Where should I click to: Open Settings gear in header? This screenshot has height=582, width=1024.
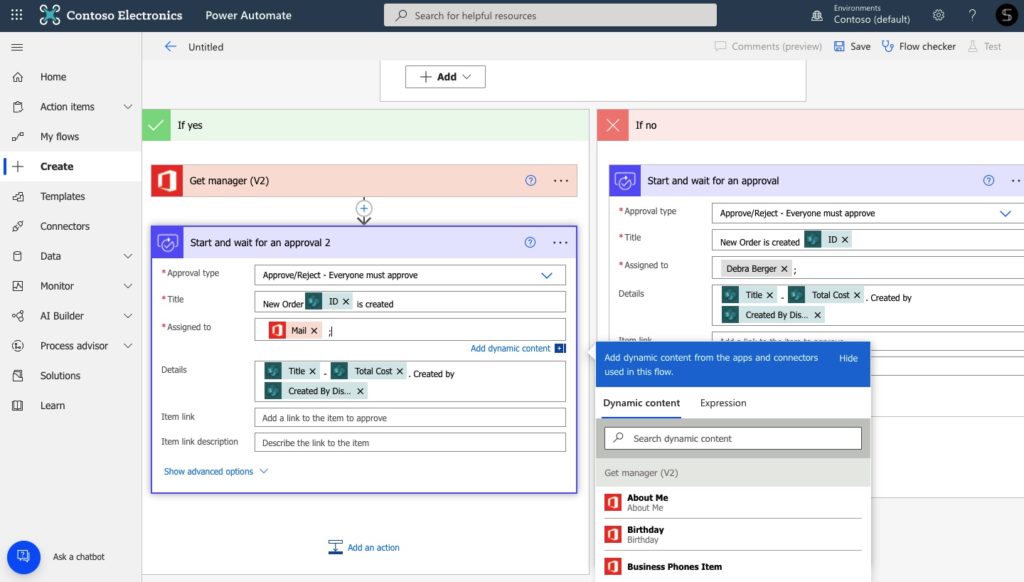(938, 15)
